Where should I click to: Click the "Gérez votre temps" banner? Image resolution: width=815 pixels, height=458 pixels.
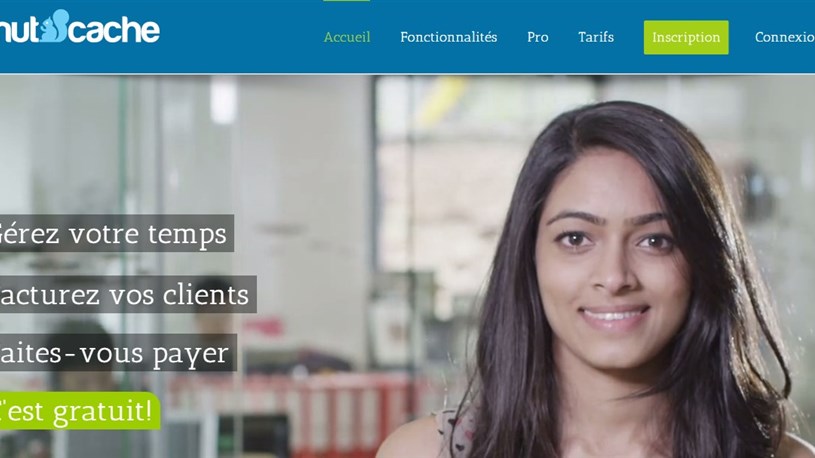pos(116,233)
